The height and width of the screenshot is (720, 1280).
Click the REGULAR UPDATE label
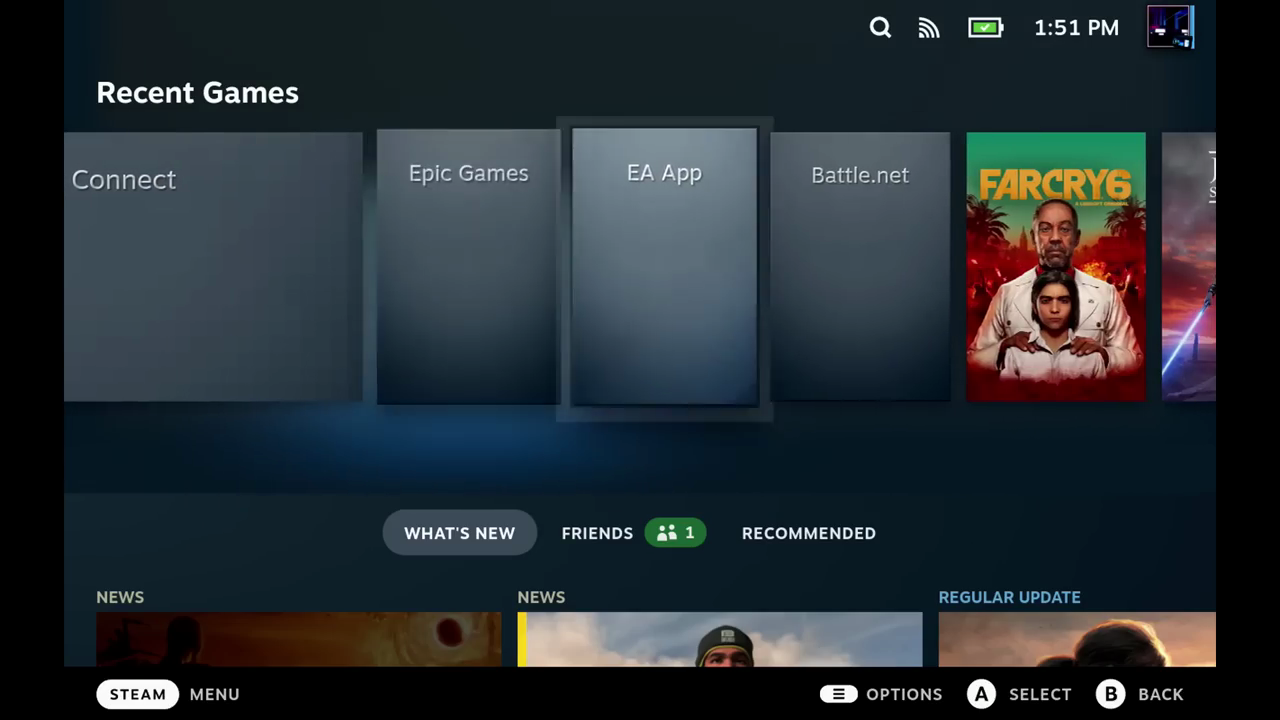pyautogui.click(x=1009, y=597)
